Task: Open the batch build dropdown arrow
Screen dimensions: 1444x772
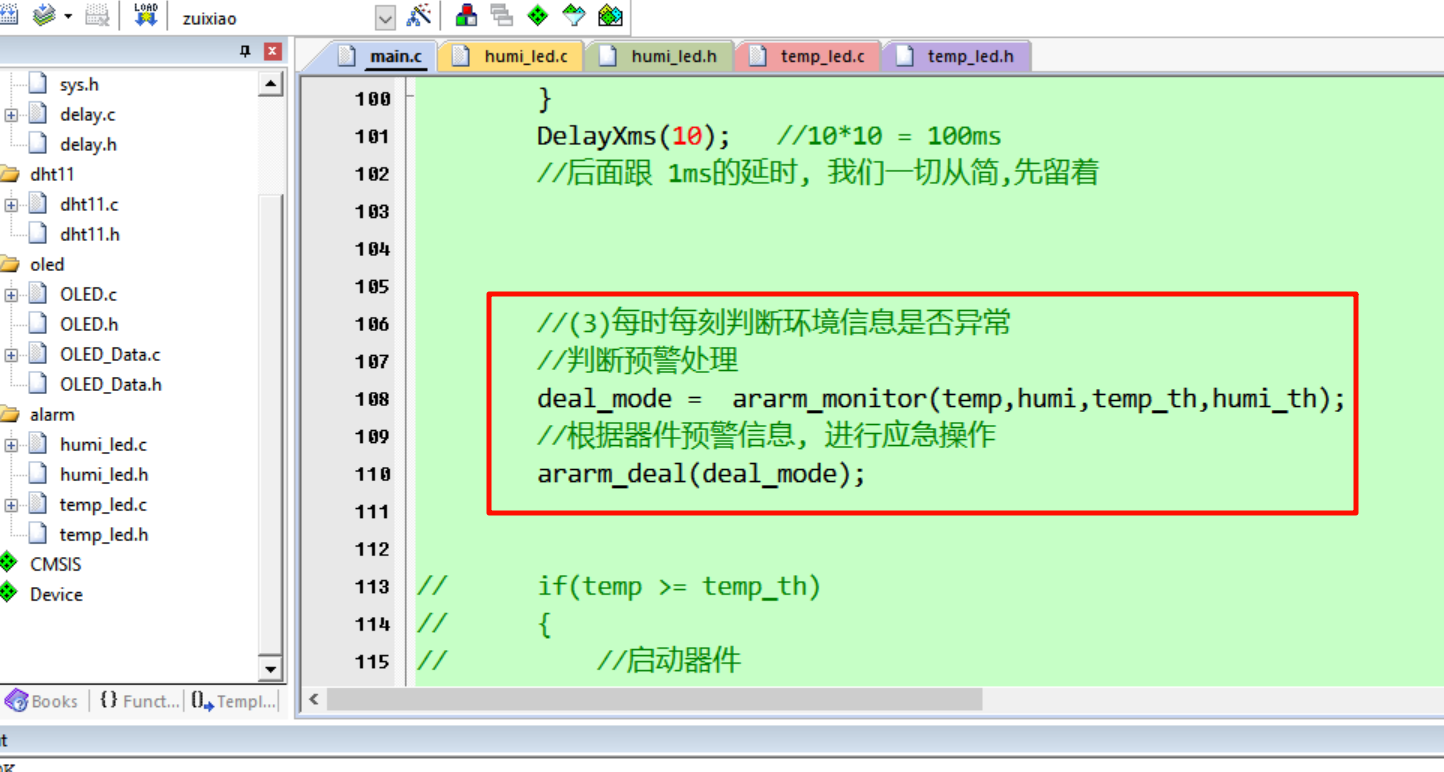Action: pos(68,16)
